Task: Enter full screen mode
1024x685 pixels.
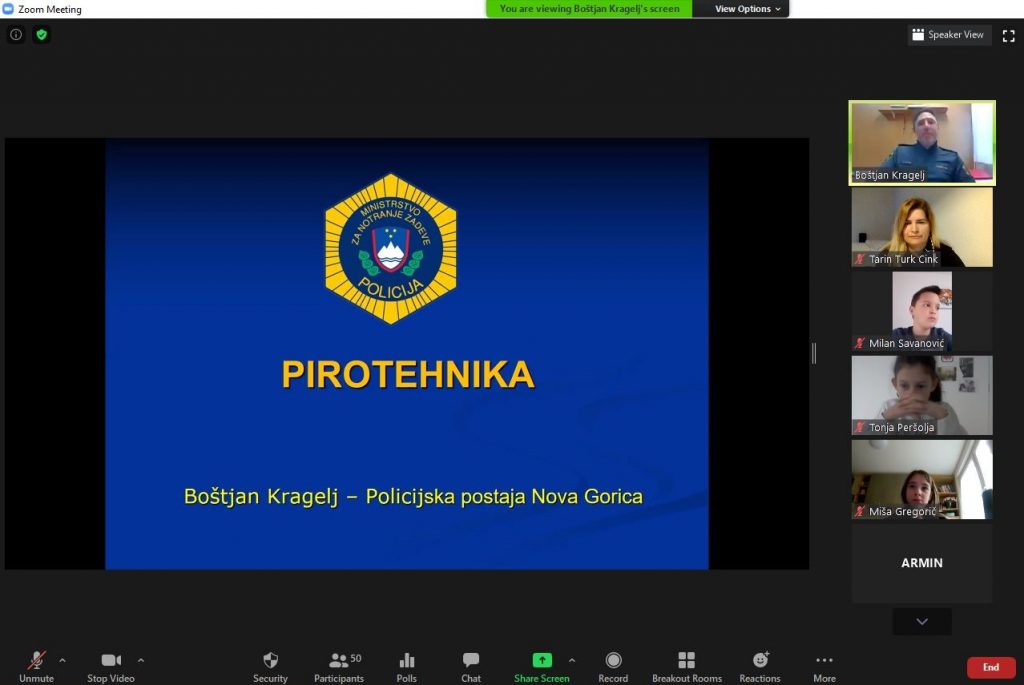Action: [x=1008, y=36]
